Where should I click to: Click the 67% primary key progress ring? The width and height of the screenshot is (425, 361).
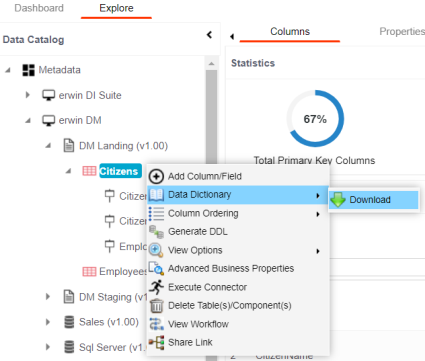click(315, 118)
